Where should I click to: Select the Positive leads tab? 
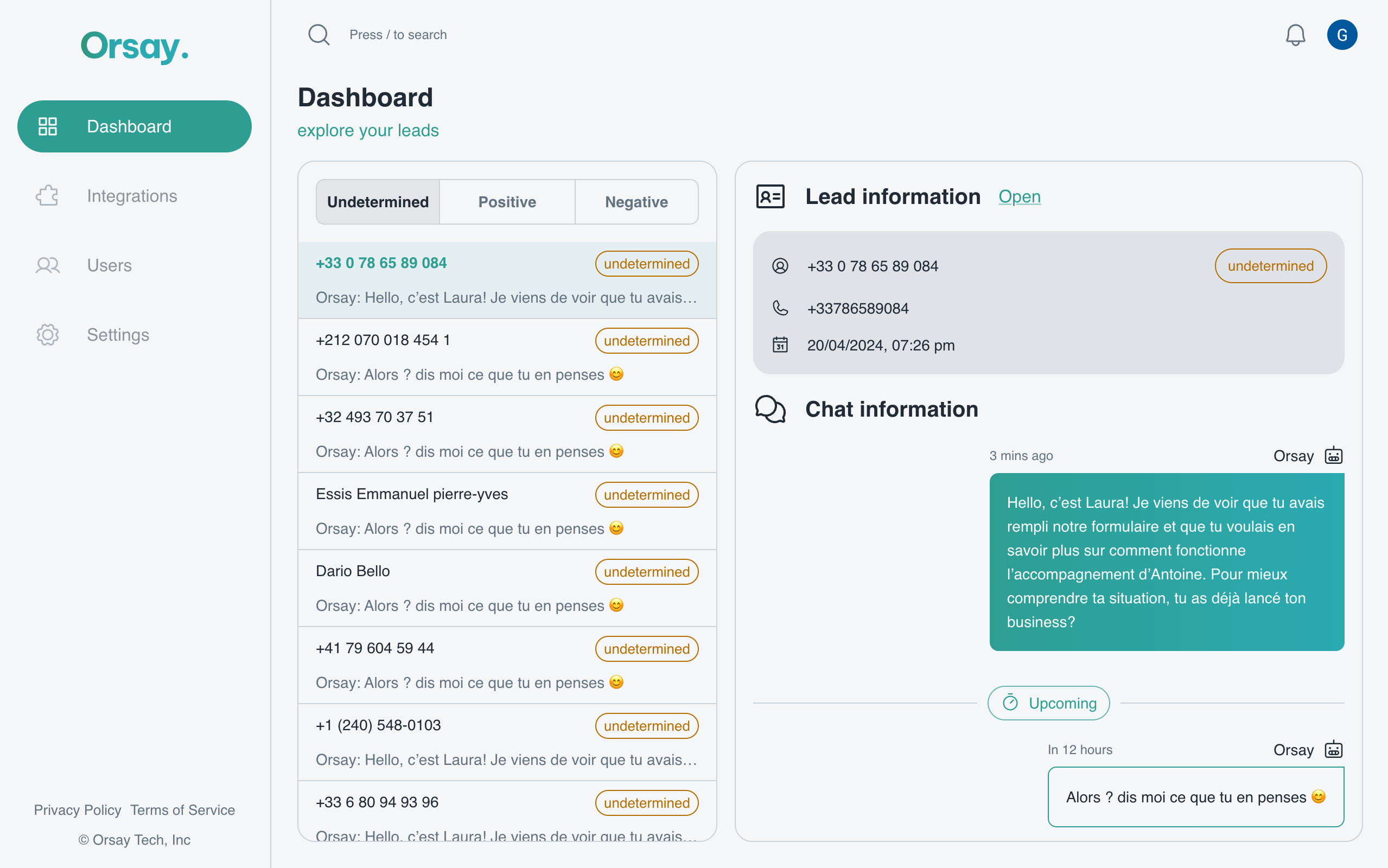pyautogui.click(x=506, y=201)
